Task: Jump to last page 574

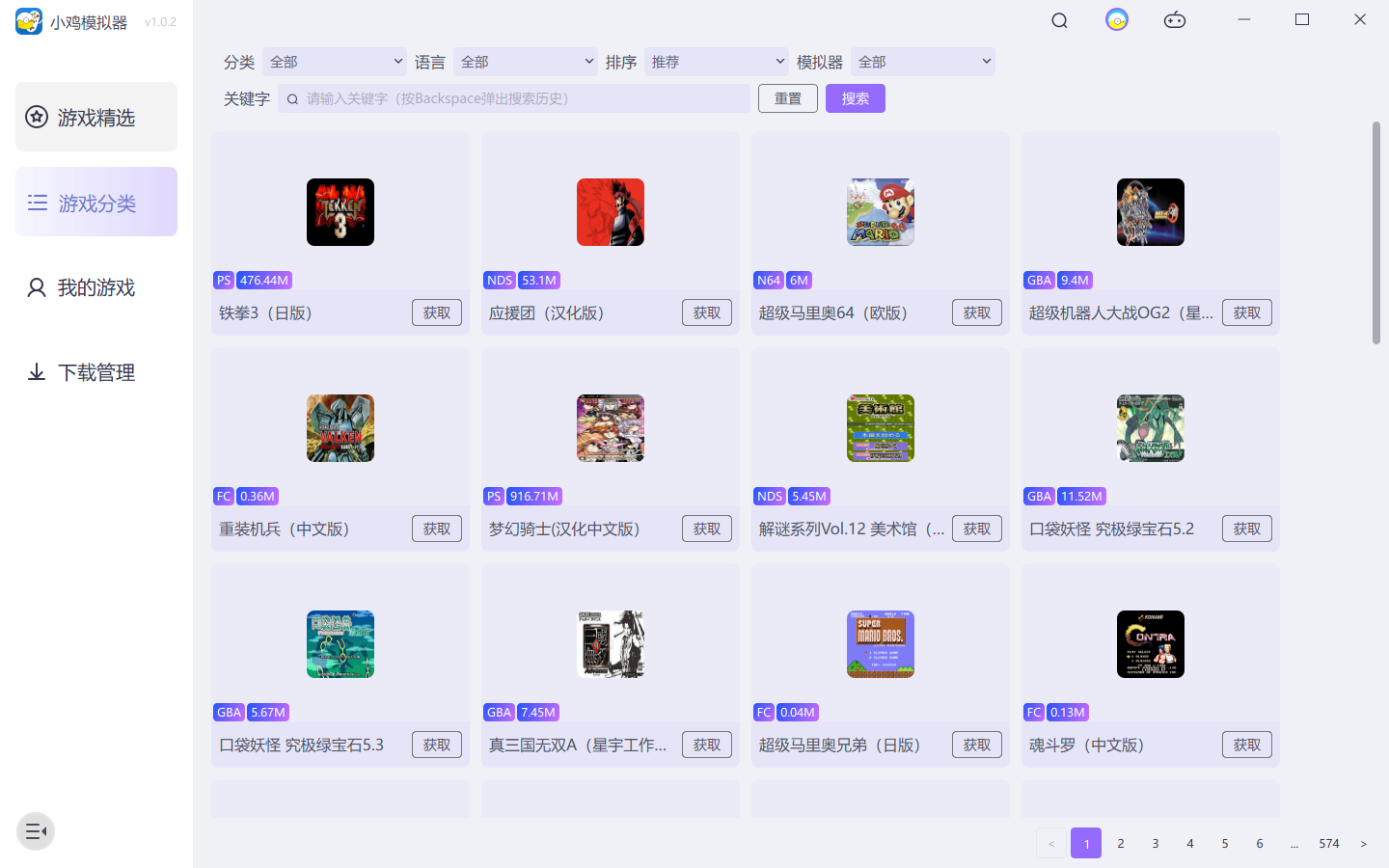Action: 1329,843
